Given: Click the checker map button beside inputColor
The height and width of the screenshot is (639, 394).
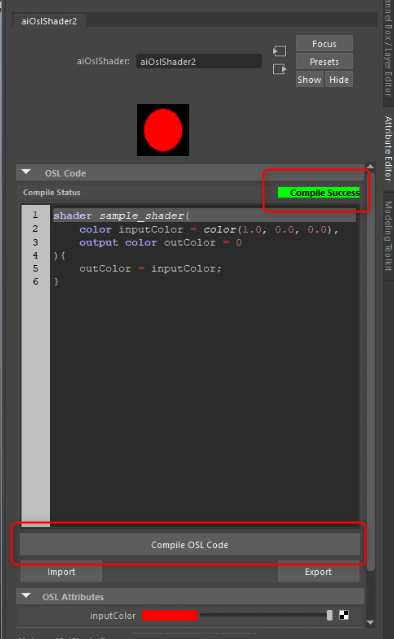Looking at the screenshot, I should click(x=344, y=615).
